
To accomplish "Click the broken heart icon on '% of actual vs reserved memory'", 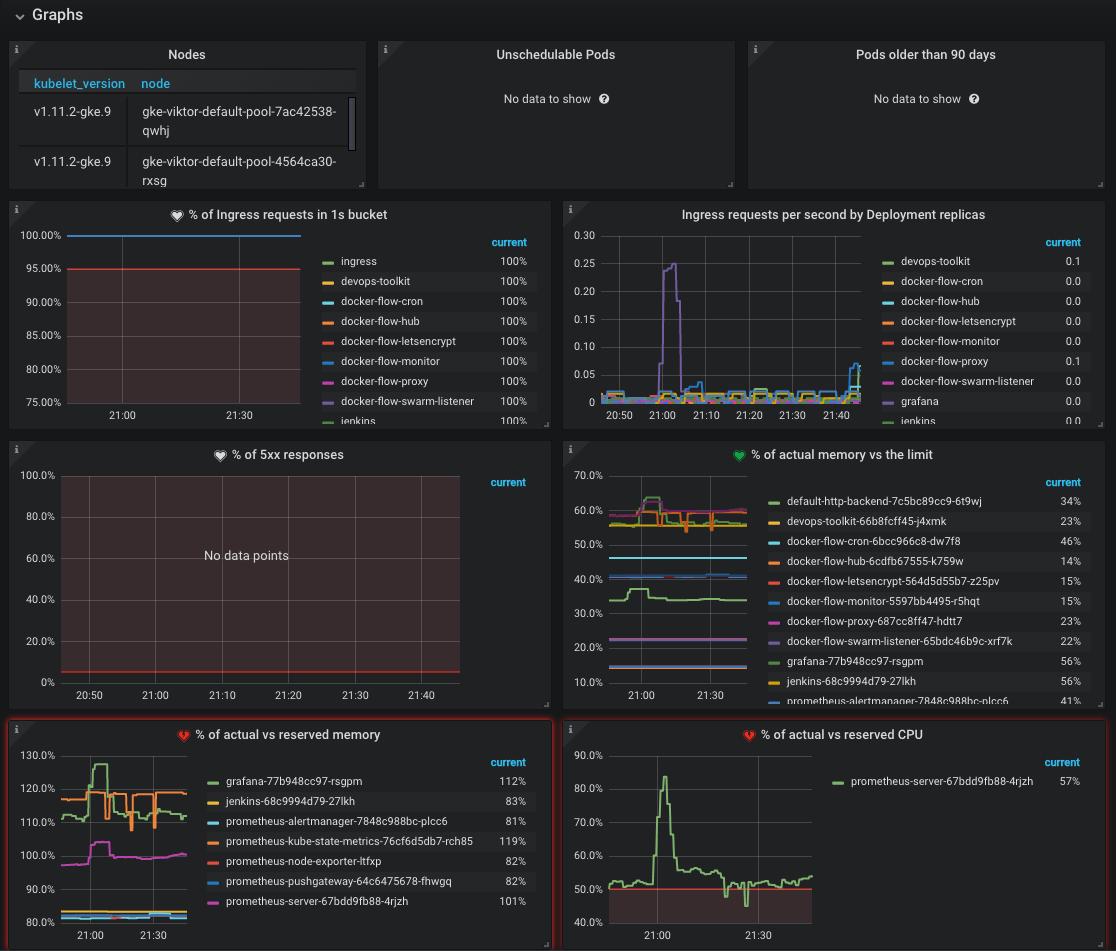I will tap(185, 735).
